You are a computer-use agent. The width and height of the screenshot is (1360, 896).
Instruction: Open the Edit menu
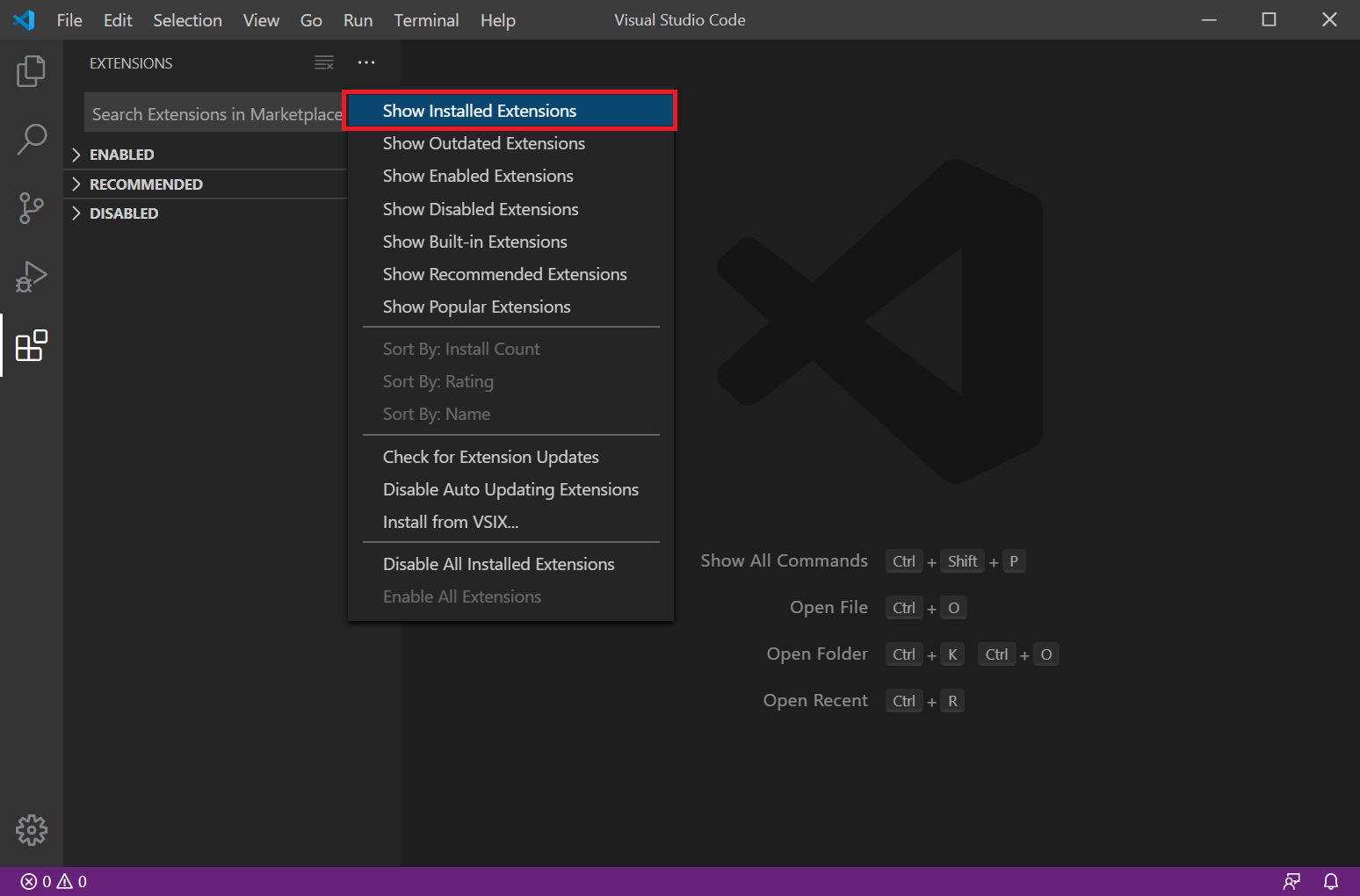coord(118,20)
